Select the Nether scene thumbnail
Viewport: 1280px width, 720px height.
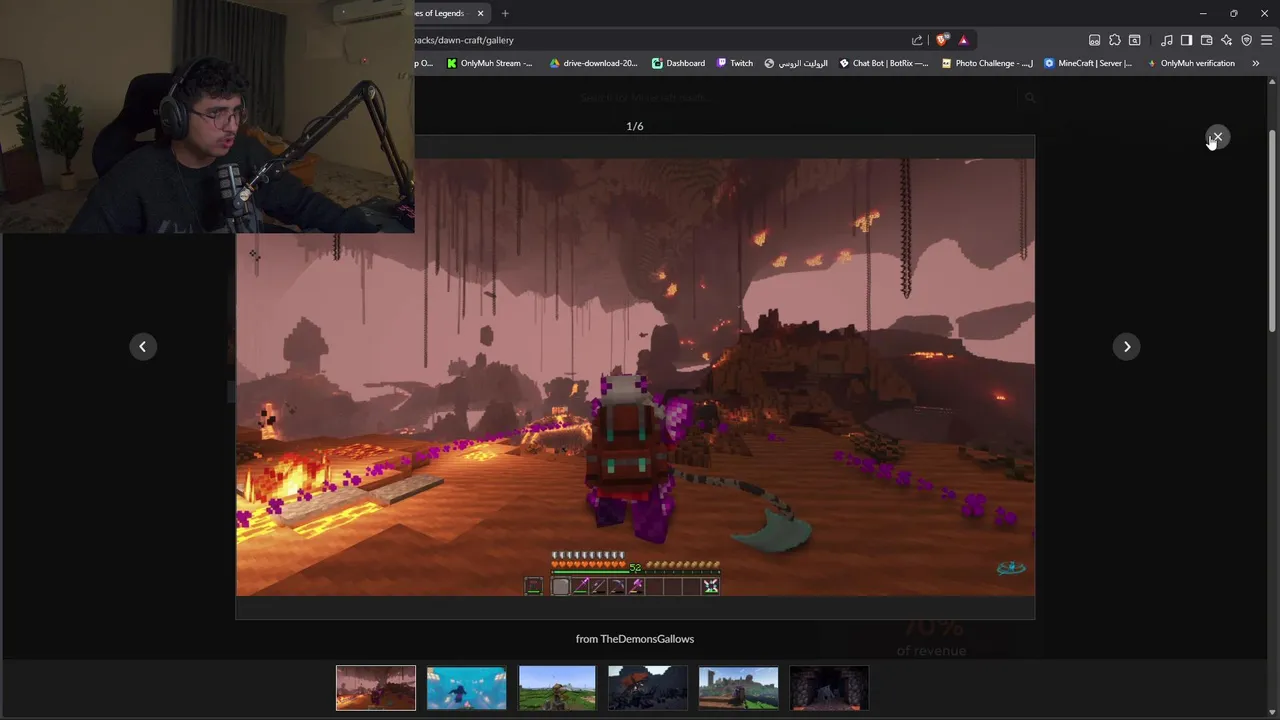click(376, 688)
